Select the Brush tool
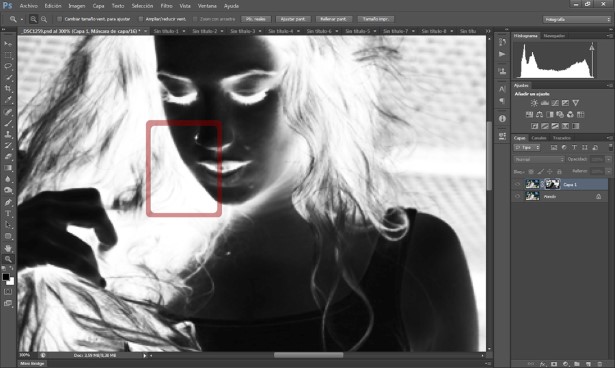This screenshot has width=615, height=368. [8, 123]
